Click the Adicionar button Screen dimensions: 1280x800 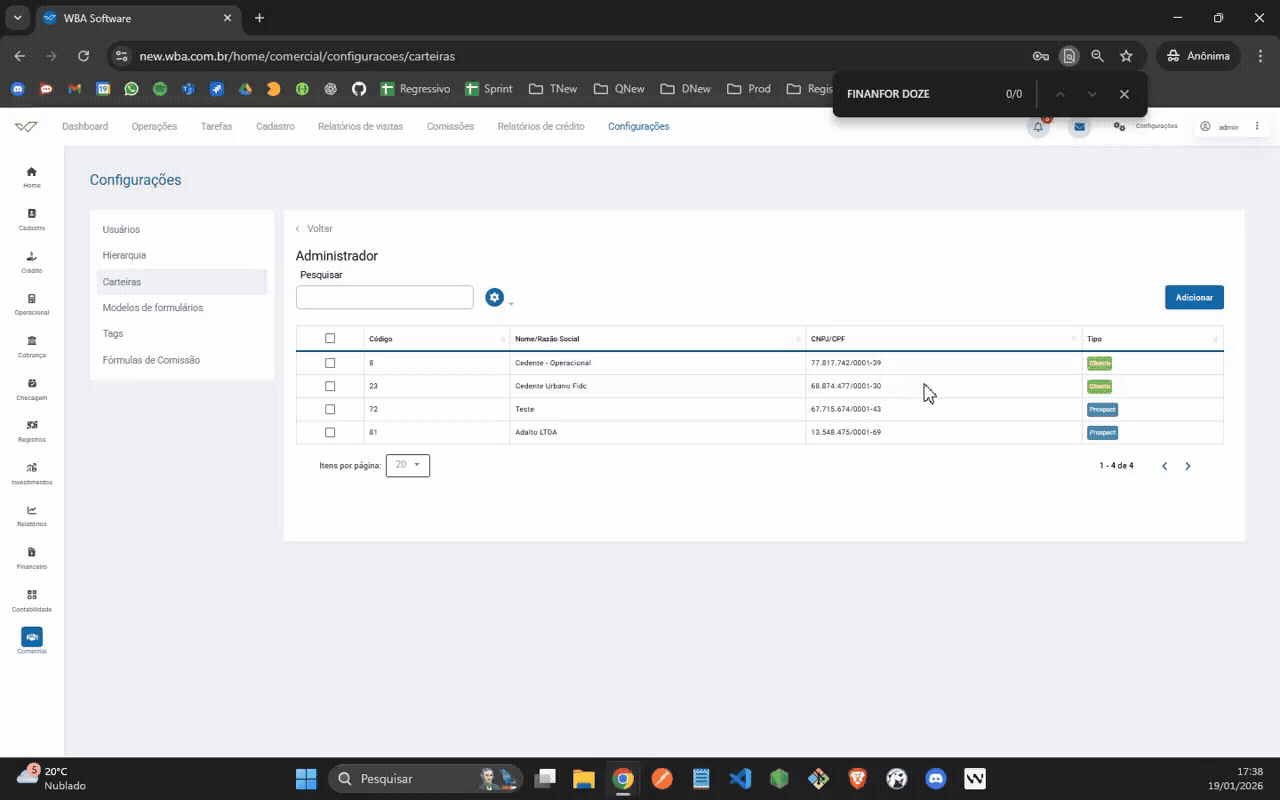[1194, 297]
